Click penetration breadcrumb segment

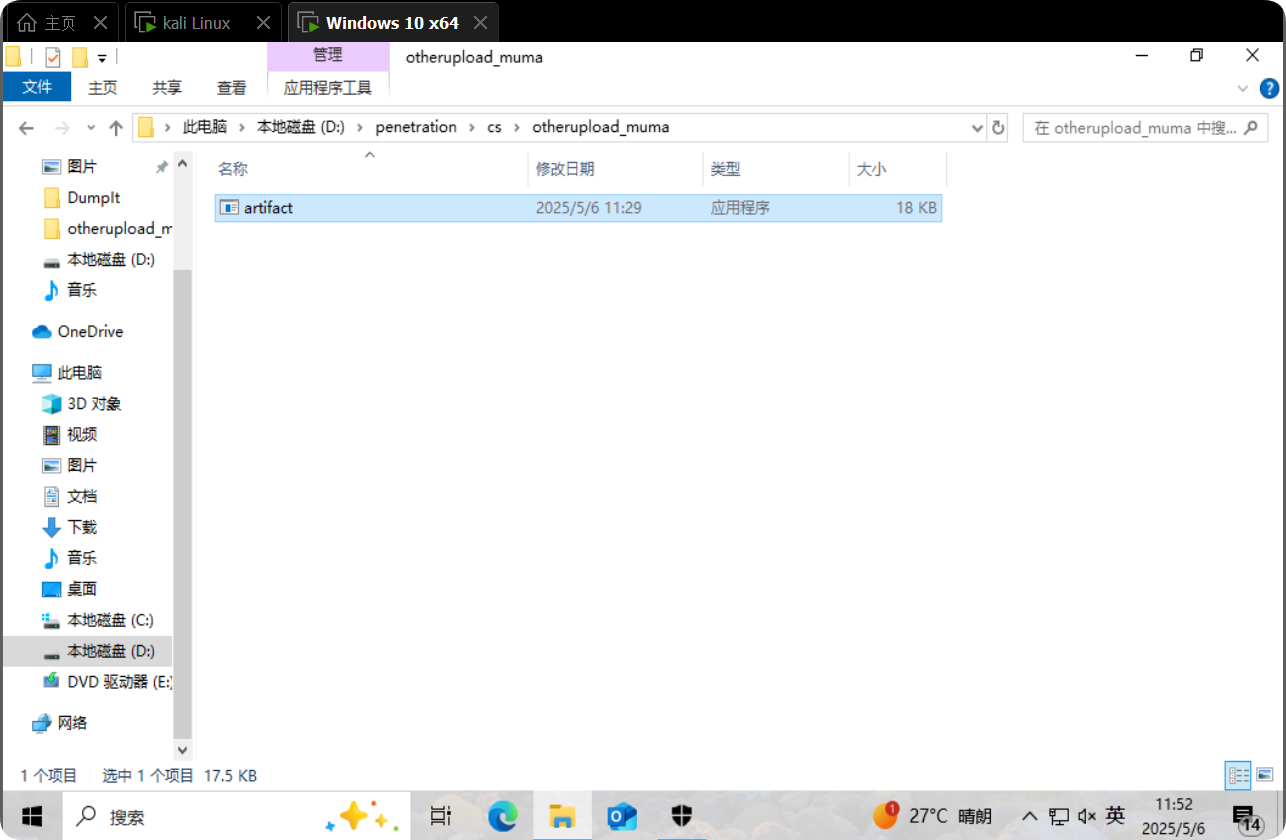tap(416, 127)
